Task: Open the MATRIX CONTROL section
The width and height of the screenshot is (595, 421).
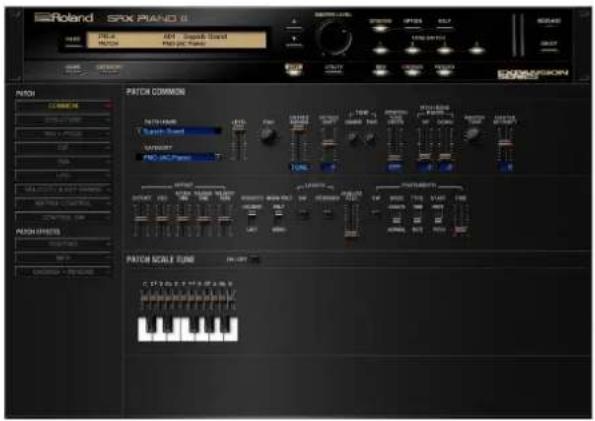Action: point(63,203)
